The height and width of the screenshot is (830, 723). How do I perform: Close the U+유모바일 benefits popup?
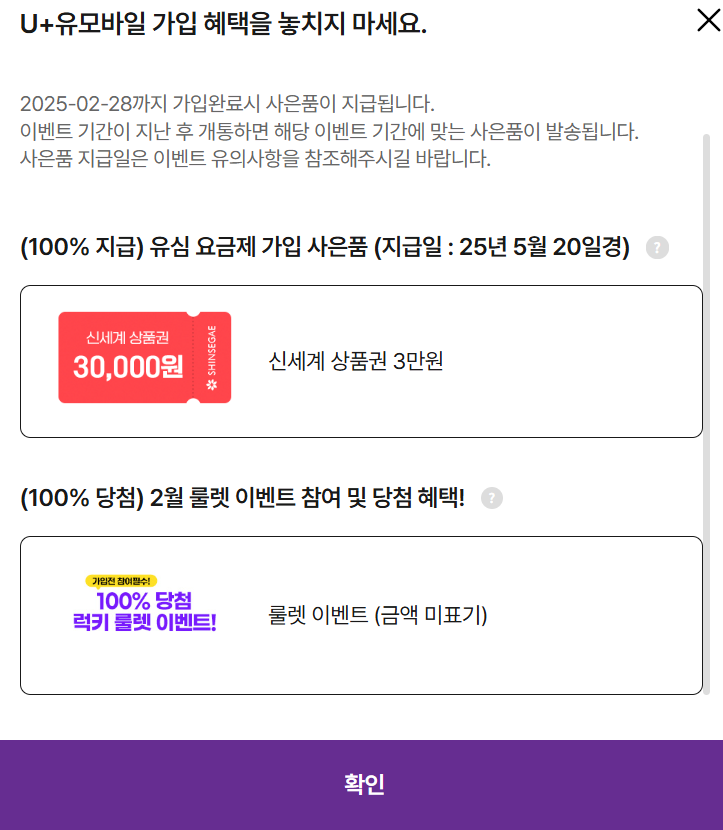click(x=709, y=20)
